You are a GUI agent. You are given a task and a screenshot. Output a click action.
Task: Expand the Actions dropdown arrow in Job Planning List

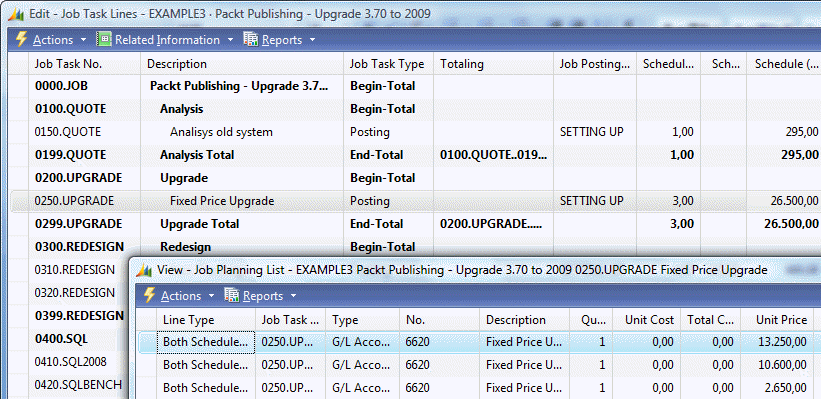pos(211,296)
